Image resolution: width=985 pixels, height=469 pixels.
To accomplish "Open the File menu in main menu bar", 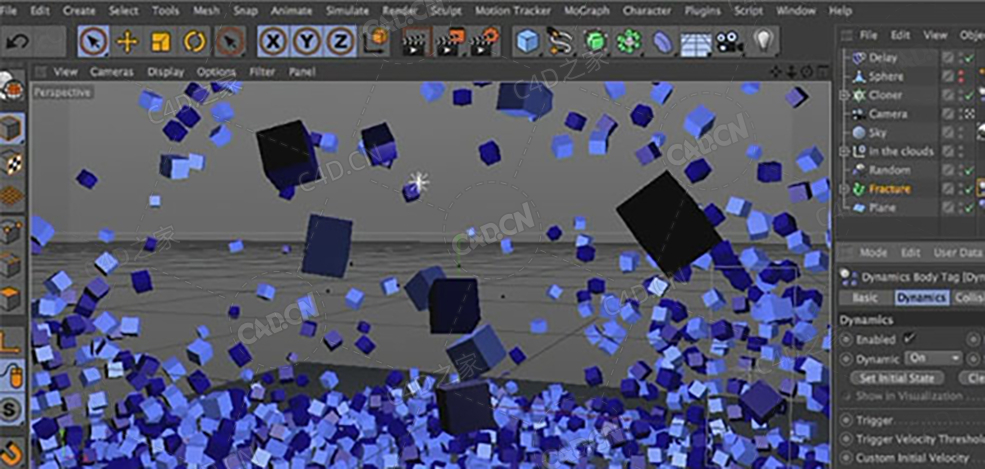I will (x=8, y=11).
